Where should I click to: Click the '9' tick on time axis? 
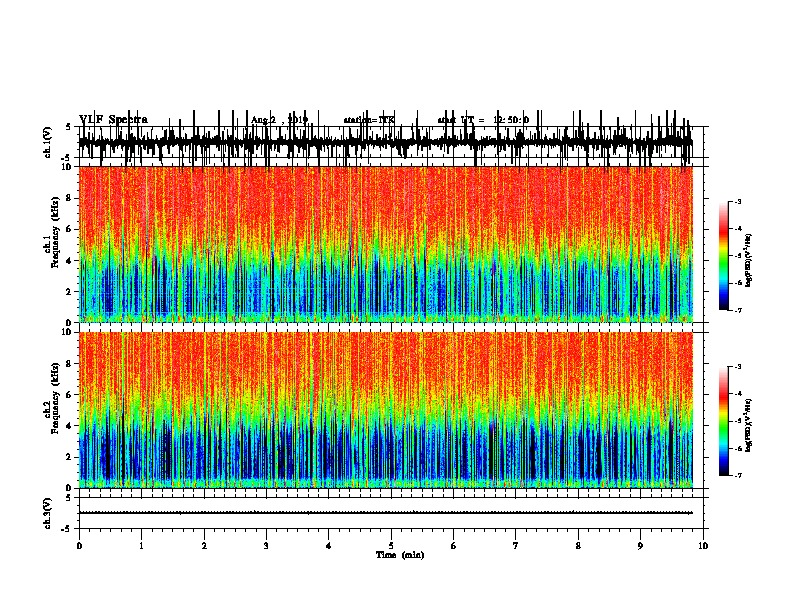coord(640,546)
